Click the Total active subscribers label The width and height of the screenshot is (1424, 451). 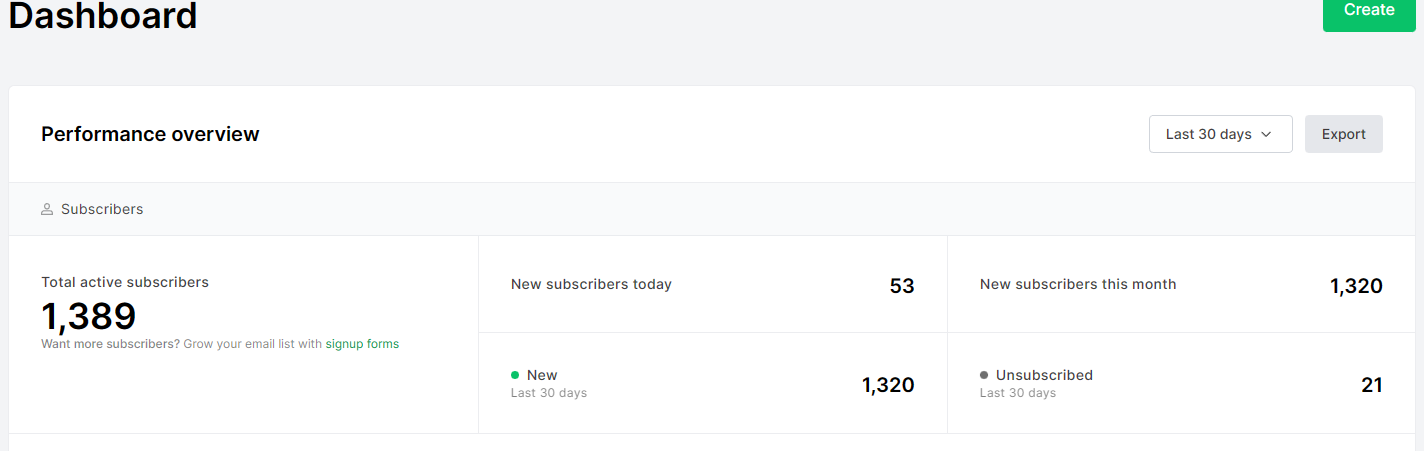coord(125,282)
